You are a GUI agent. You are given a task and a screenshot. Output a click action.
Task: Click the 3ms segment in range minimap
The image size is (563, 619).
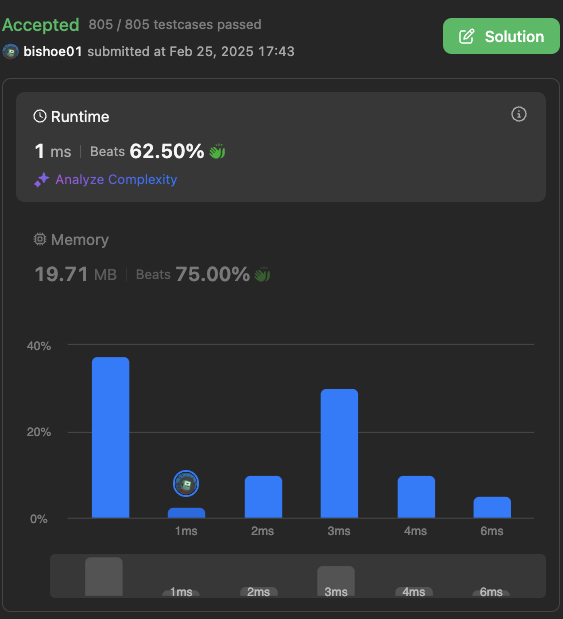336,581
